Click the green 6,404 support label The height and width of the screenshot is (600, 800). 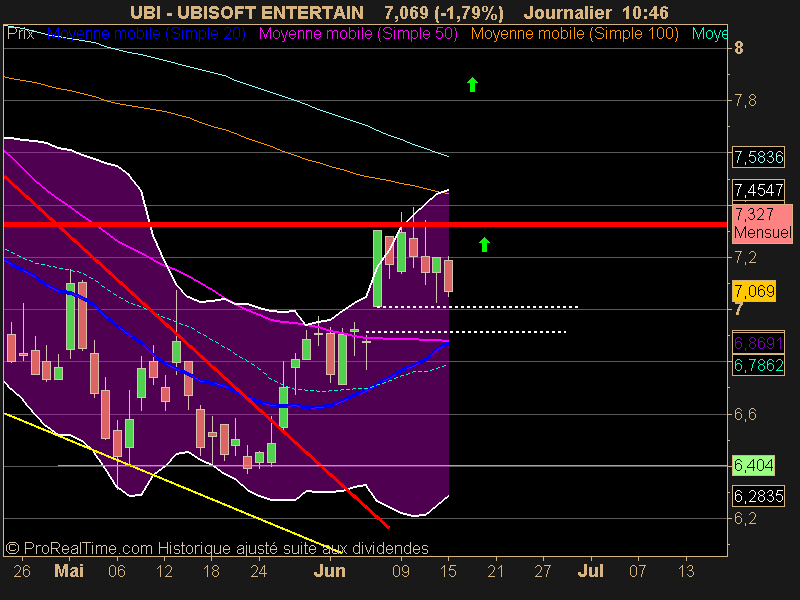click(754, 465)
